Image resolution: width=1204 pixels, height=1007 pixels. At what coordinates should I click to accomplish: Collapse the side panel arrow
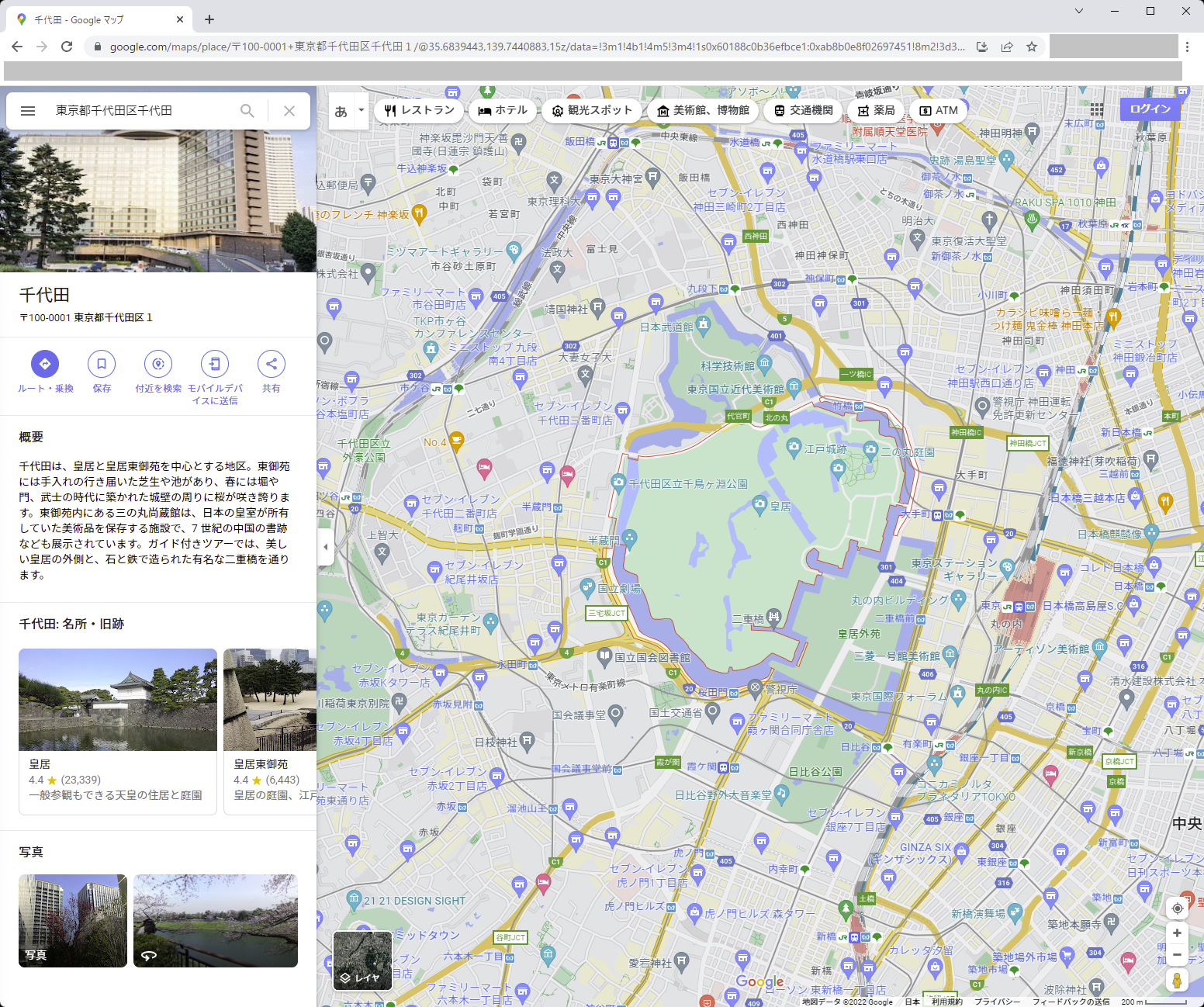[326, 547]
